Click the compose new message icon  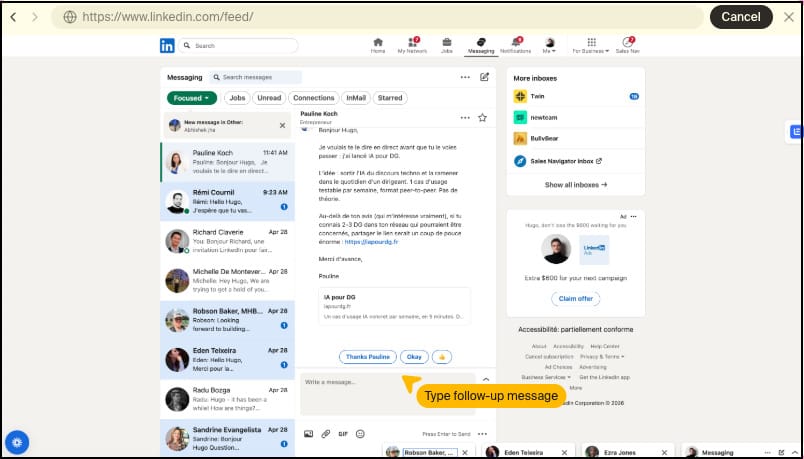484,77
